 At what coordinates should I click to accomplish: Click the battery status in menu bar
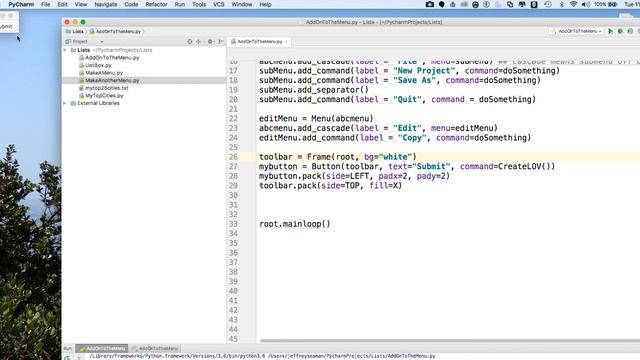(606, 4)
